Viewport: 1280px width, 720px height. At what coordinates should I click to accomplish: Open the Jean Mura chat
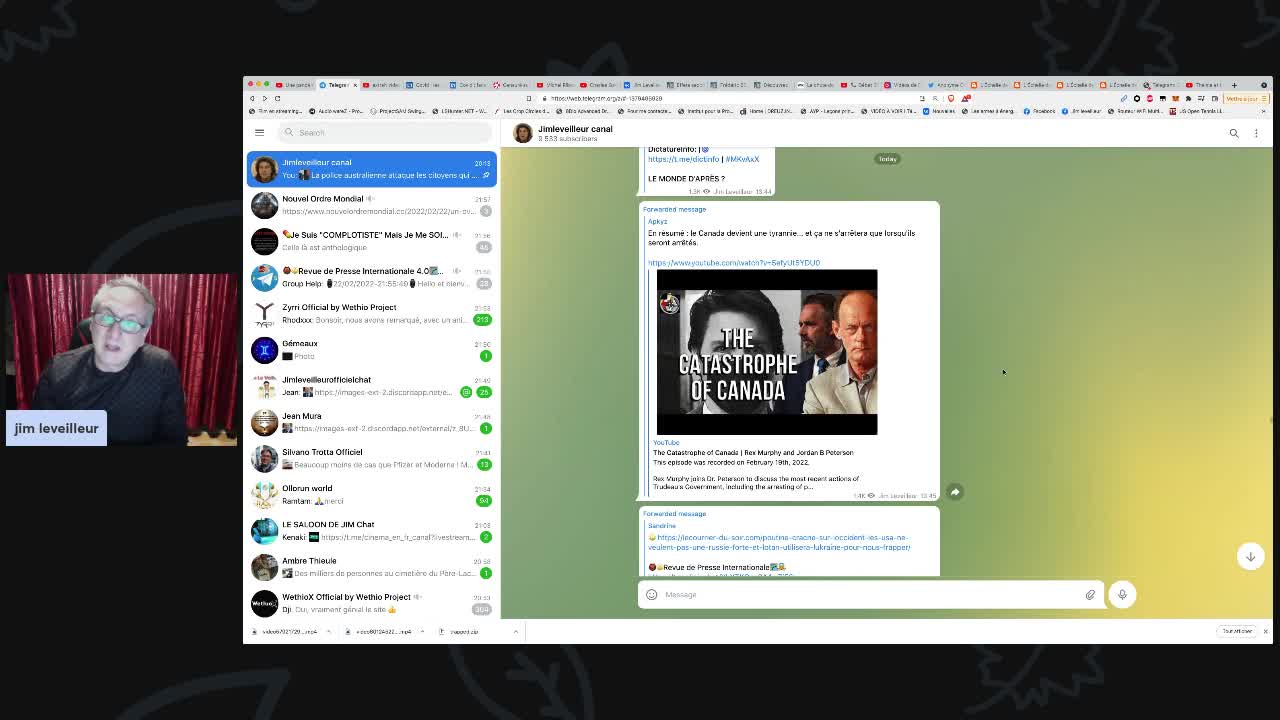371,422
